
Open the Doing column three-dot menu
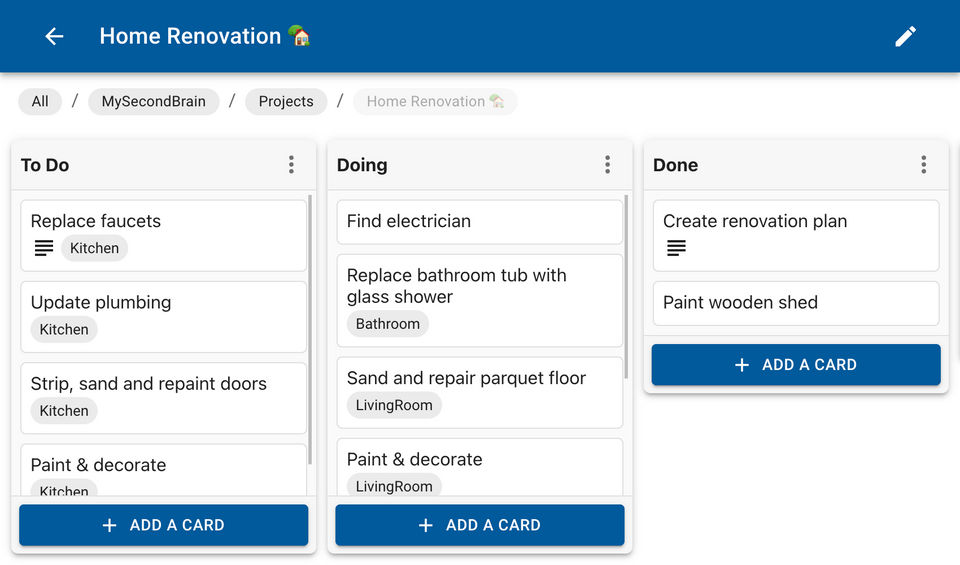(x=607, y=165)
